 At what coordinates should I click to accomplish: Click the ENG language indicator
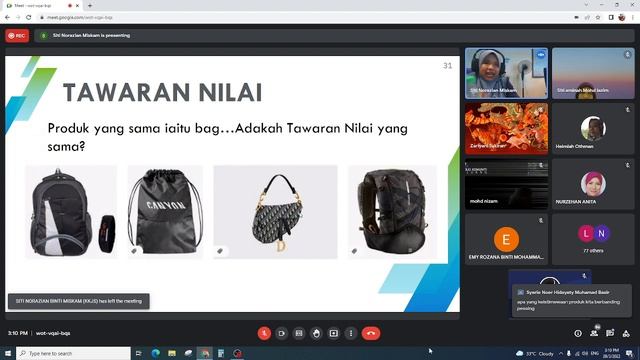tap(595, 353)
